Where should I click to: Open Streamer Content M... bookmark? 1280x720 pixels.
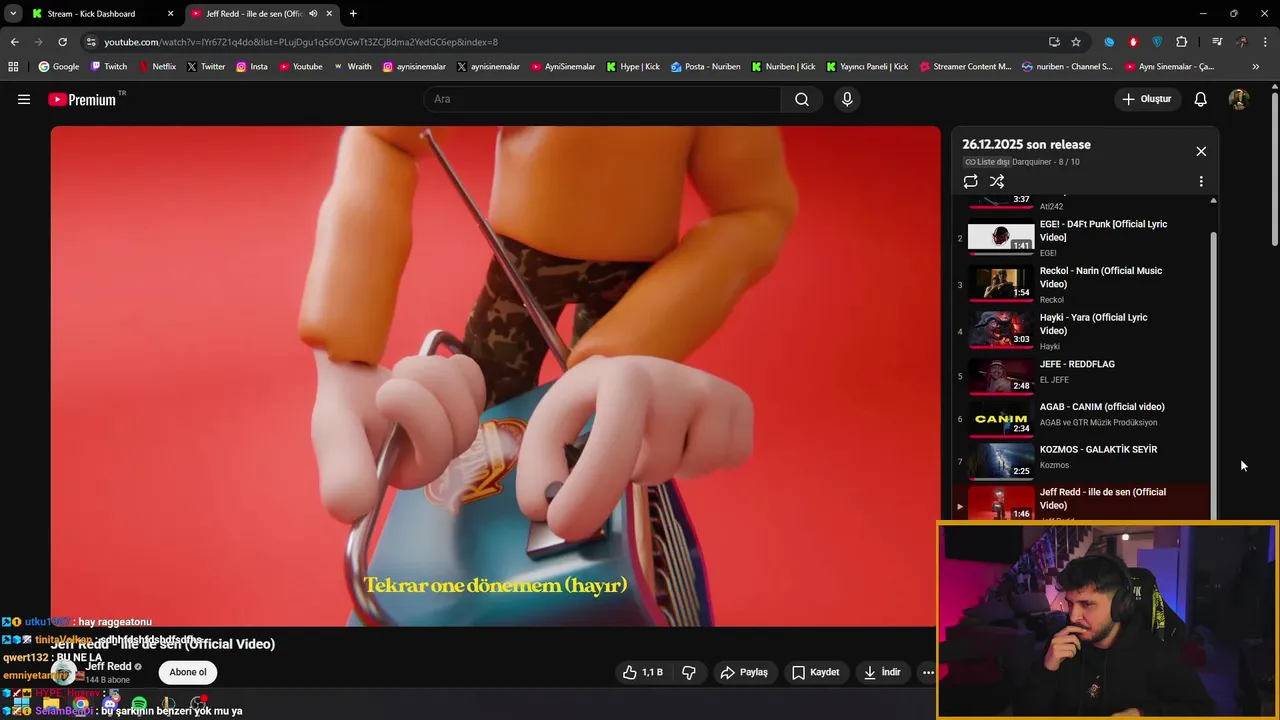click(x=965, y=67)
